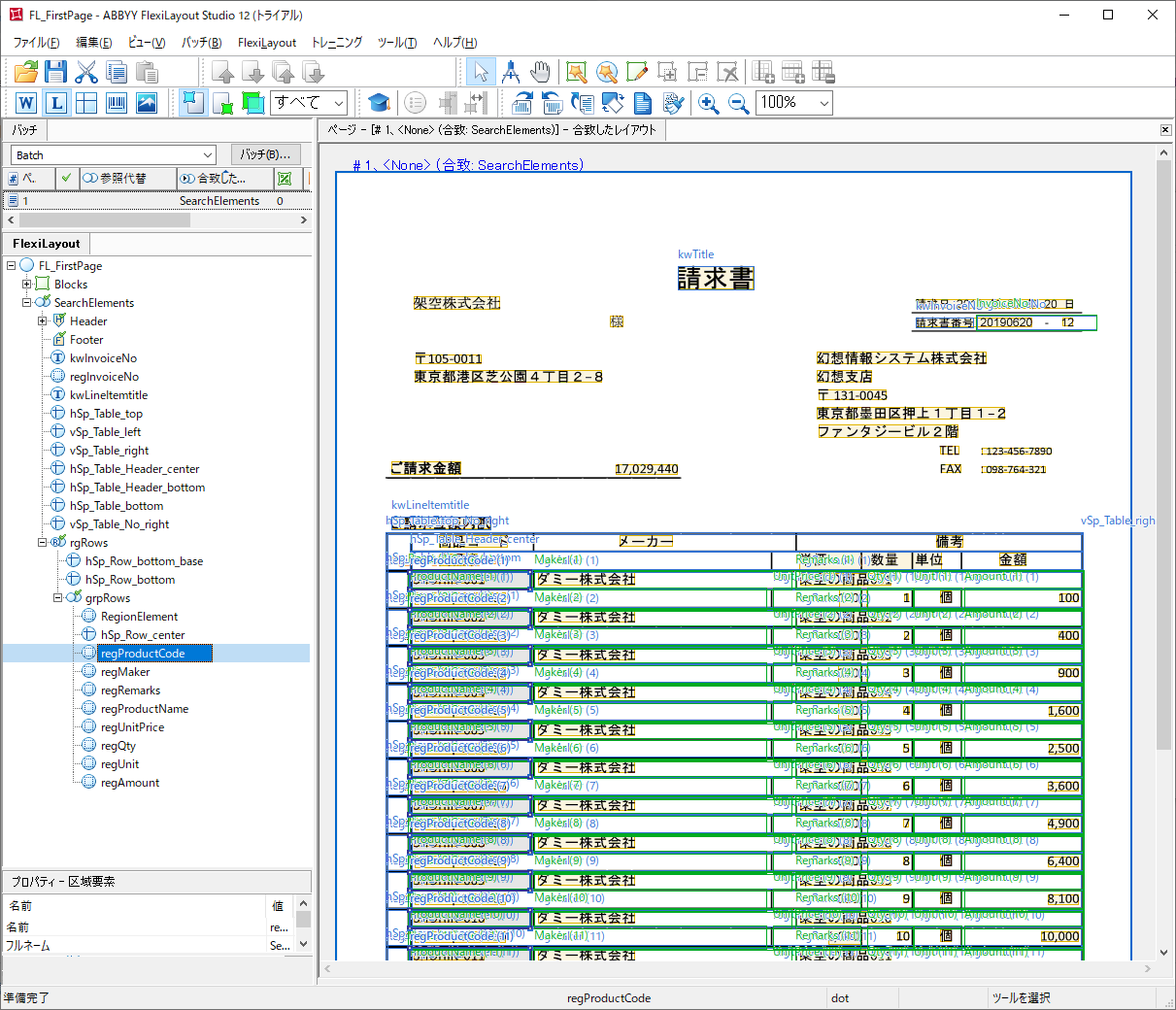Toggle the overlapping green and cyan squares button
The image size is (1176, 1010).
pyautogui.click(x=253, y=103)
